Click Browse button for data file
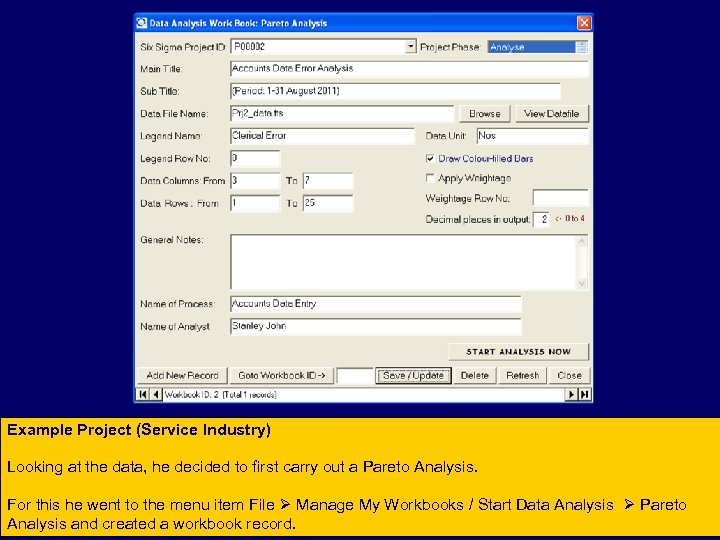Screen dimensions: 720x540 pyautogui.click(x=484, y=114)
